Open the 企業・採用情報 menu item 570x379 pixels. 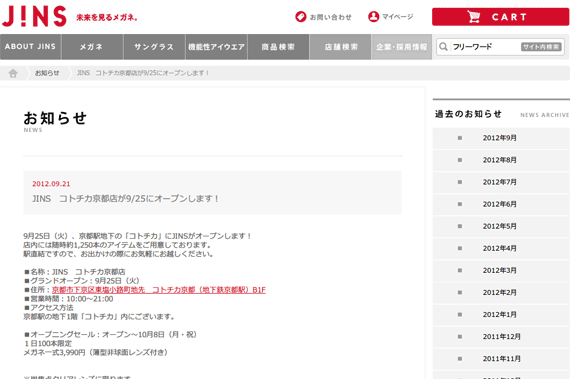tap(402, 47)
